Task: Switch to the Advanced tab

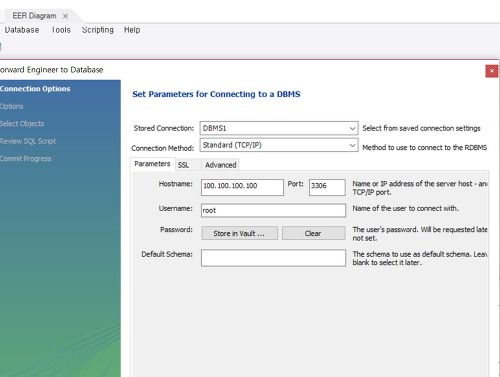Action: point(221,165)
